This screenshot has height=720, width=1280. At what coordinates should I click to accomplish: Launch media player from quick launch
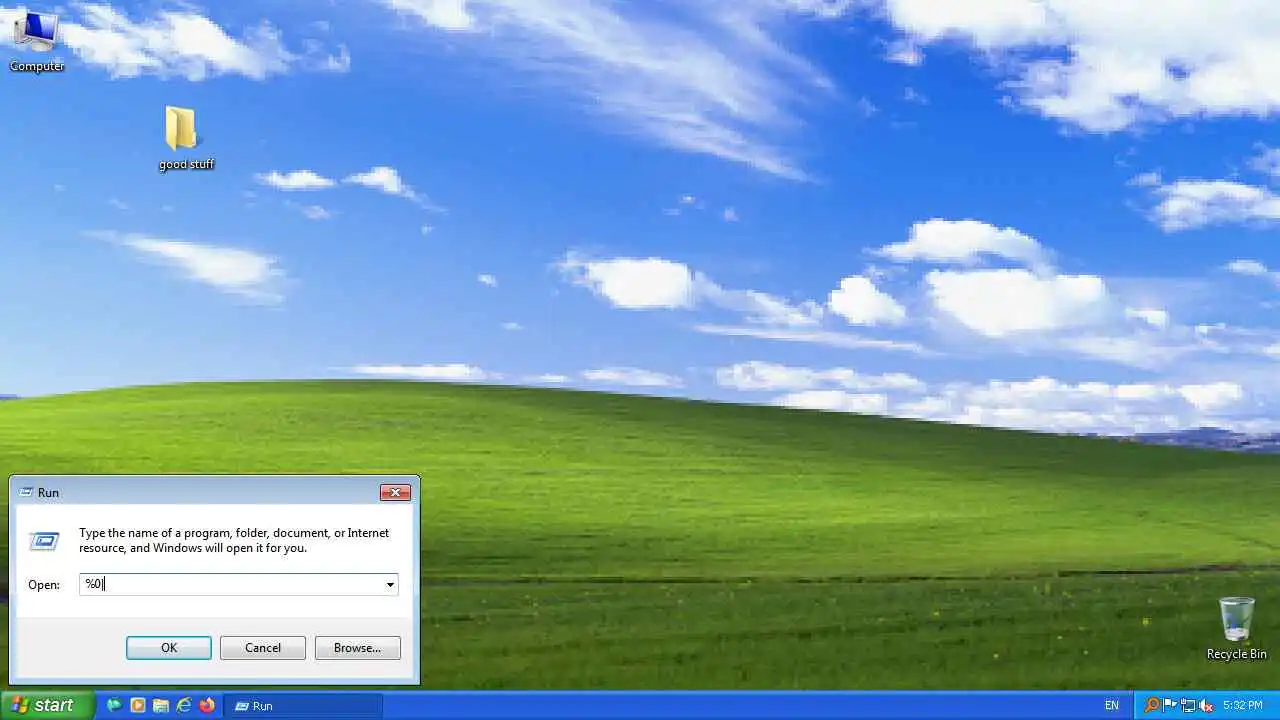pyautogui.click(x=138, y=705)
